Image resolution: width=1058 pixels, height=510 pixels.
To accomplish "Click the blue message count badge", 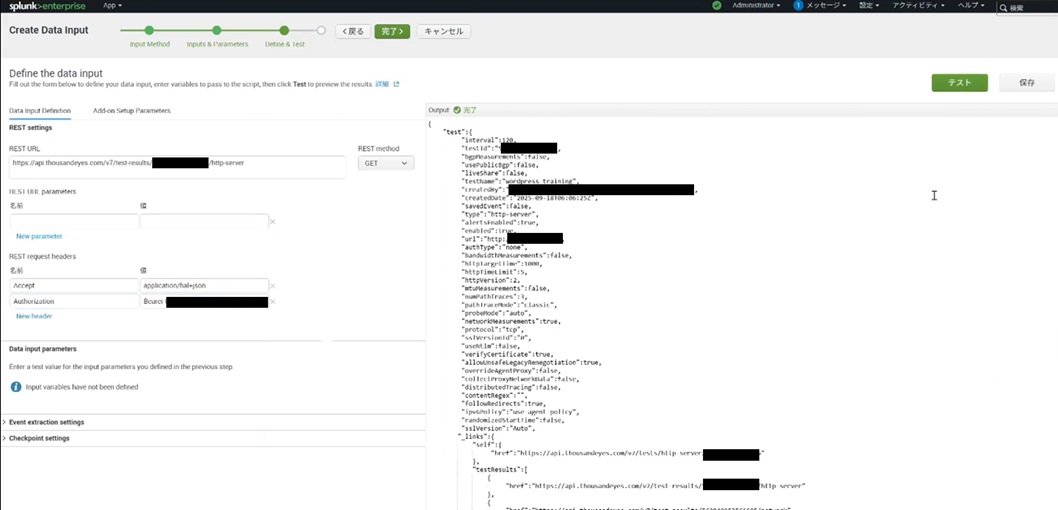I will 798,6.
